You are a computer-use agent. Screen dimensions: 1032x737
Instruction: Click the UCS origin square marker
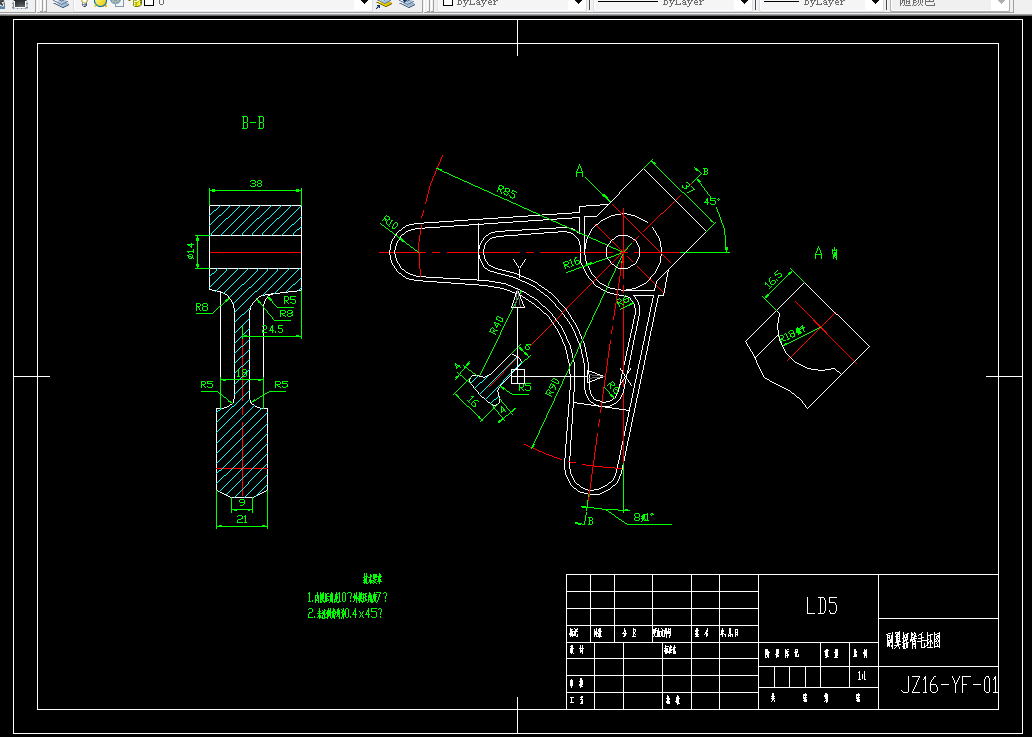tap(518, 376)
